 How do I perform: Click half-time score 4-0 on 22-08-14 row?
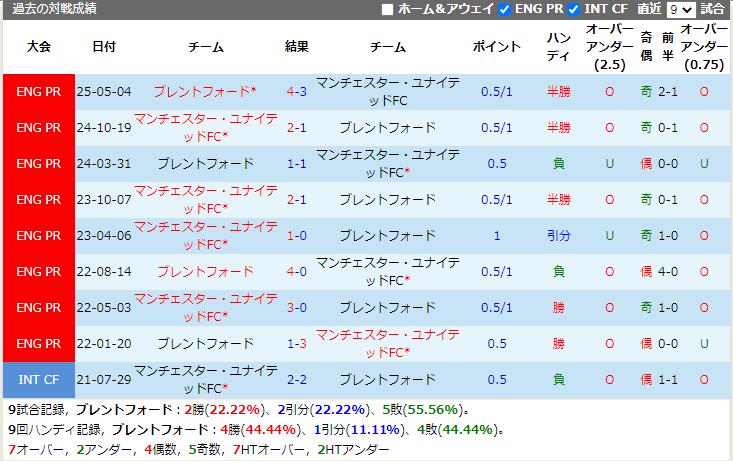click(668, 272)
